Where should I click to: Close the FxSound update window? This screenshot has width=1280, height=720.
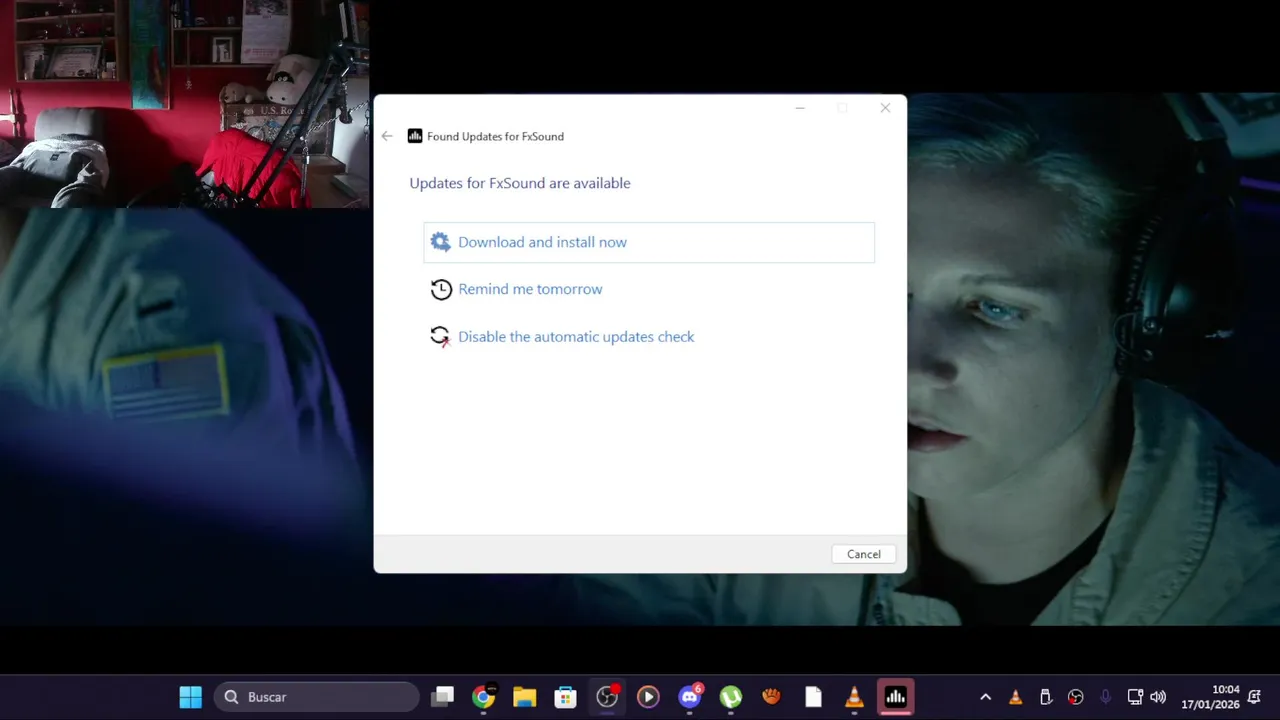tap(885, 108)
